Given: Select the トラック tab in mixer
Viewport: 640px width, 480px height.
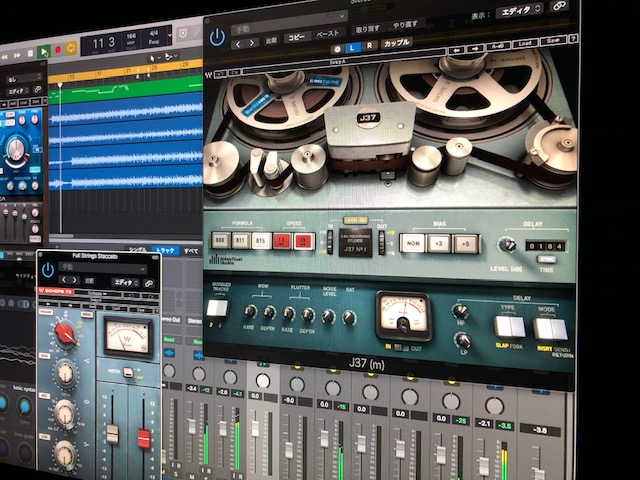Looking at the screenshot, I should [x=166, y=250].
